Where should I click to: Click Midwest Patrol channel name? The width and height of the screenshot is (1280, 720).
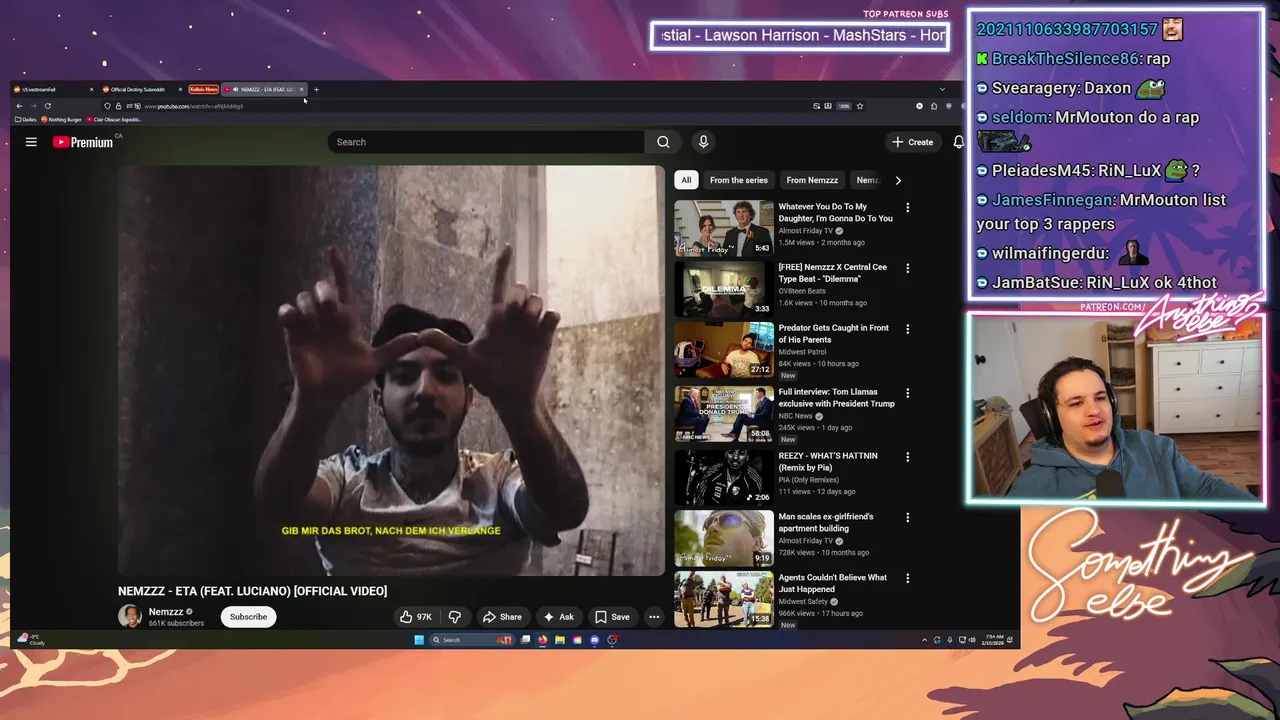point(802,352)
